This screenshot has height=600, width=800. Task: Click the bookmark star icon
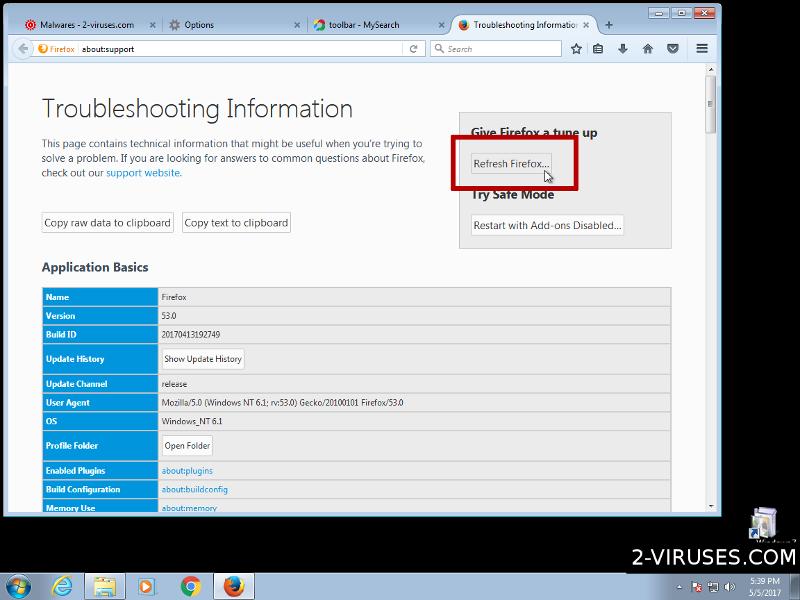(576, 48)
